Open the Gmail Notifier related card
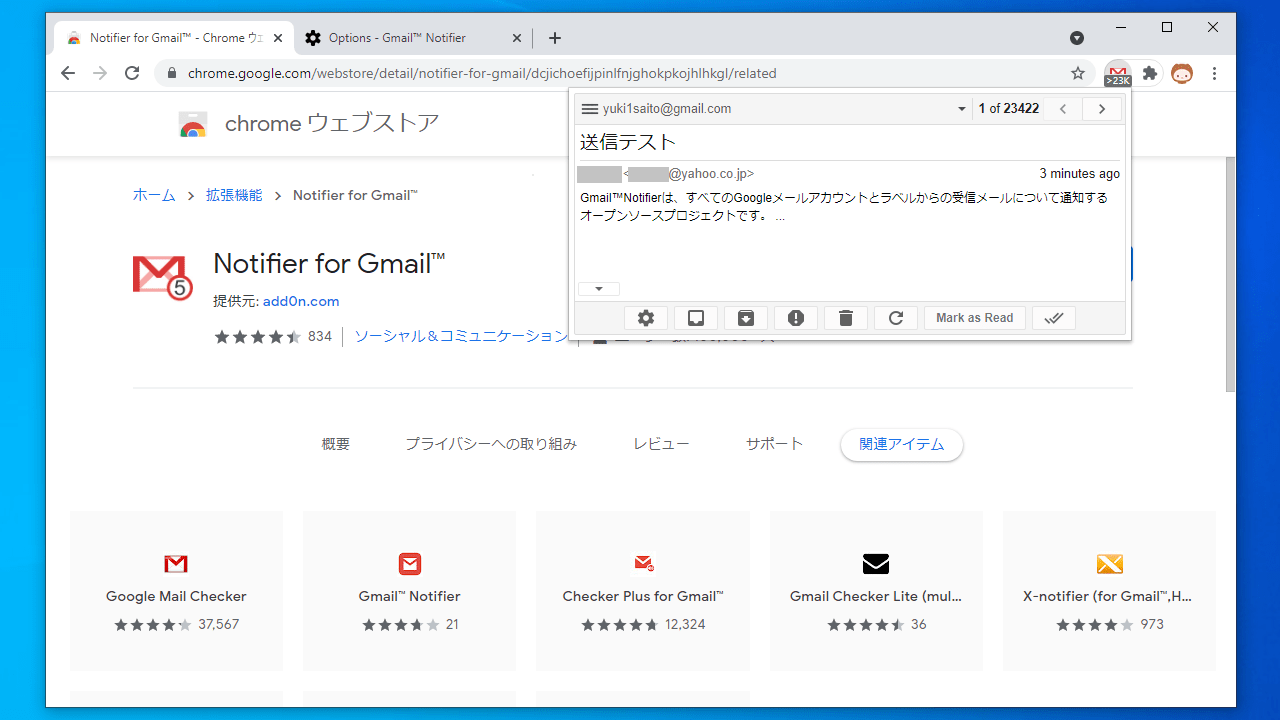 point(409,591)
